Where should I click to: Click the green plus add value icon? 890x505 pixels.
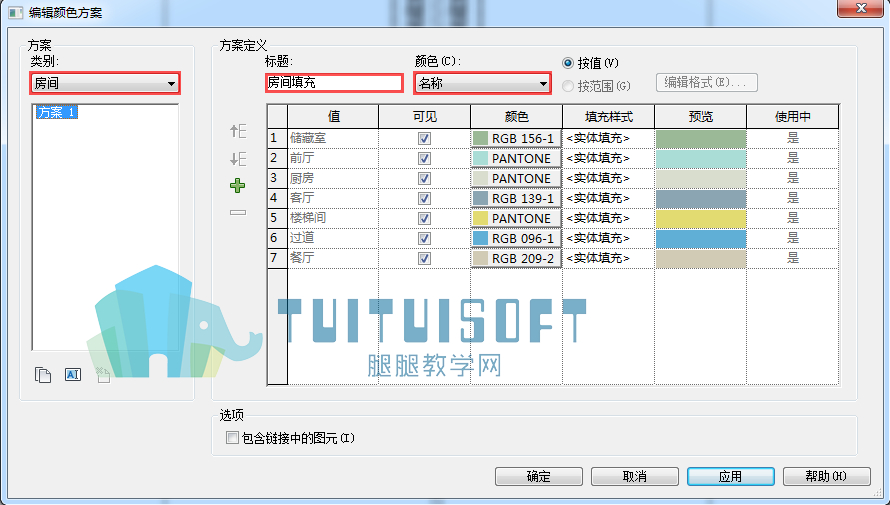coord(237,186)
